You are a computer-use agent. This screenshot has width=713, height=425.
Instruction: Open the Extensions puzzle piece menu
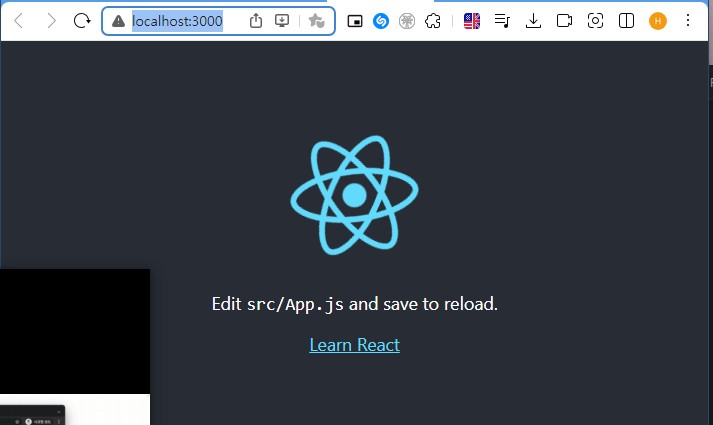pos(433,21)
